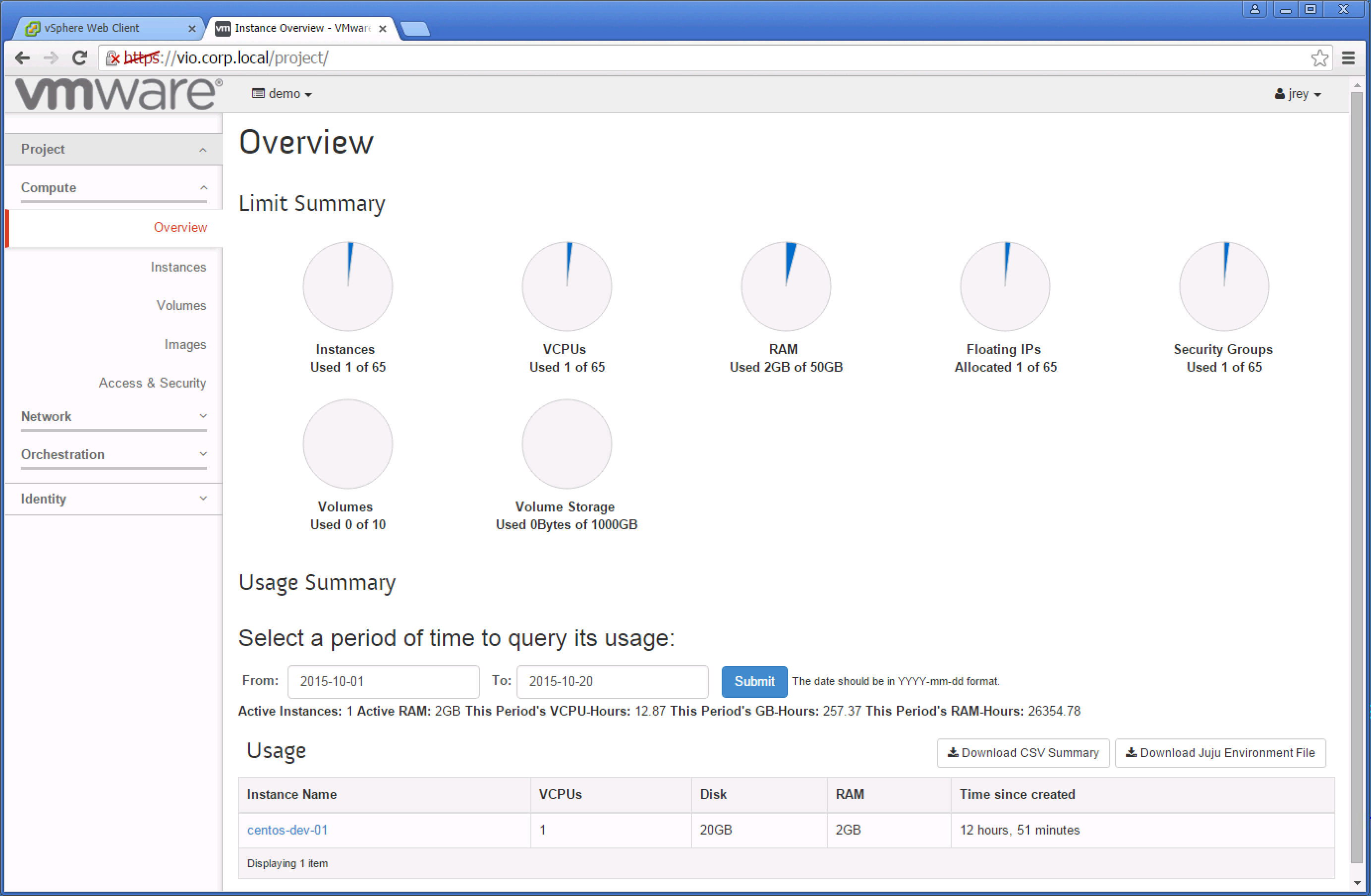This screenshot has width=1371, height=896.
Task: Click the VMware logo
Action: [x=118, y=93]
